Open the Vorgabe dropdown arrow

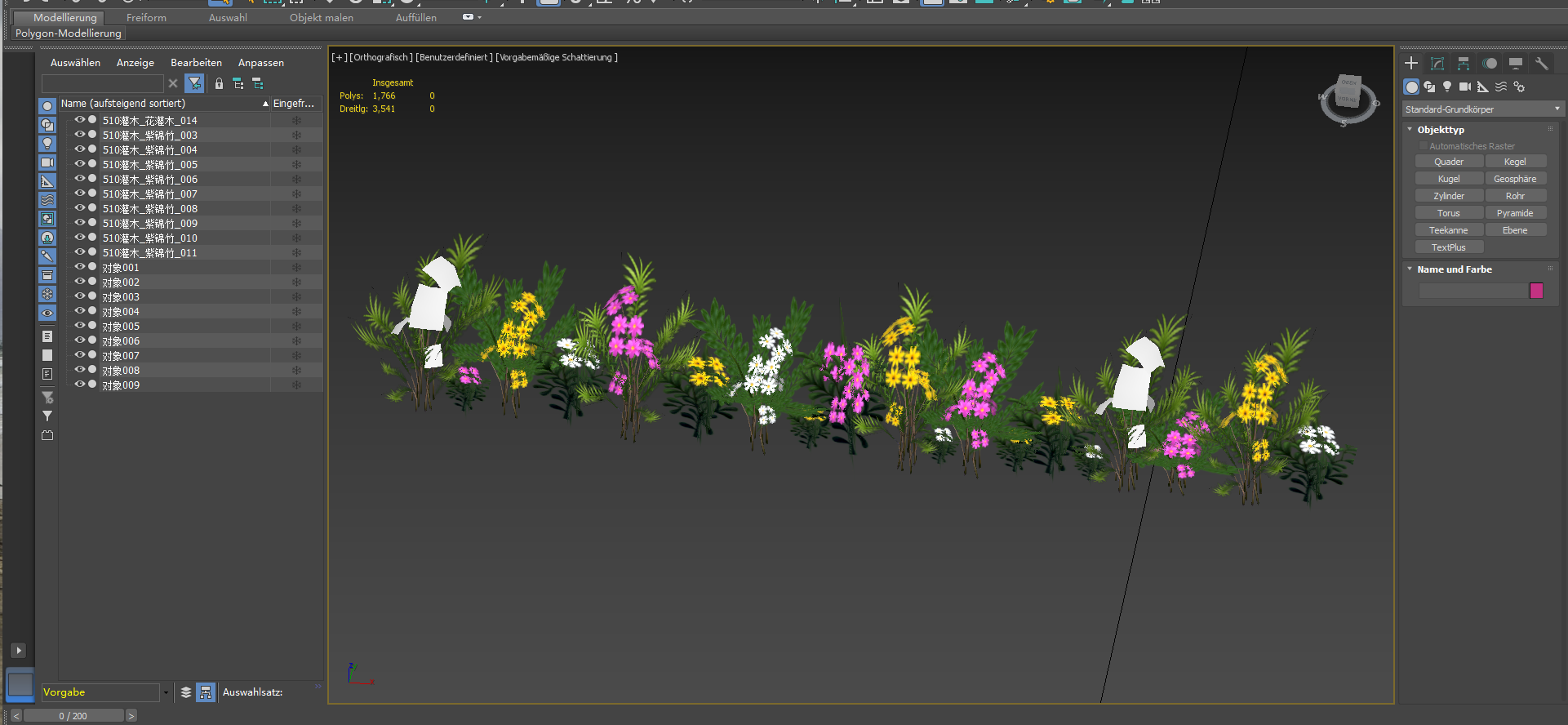point(166,692)
